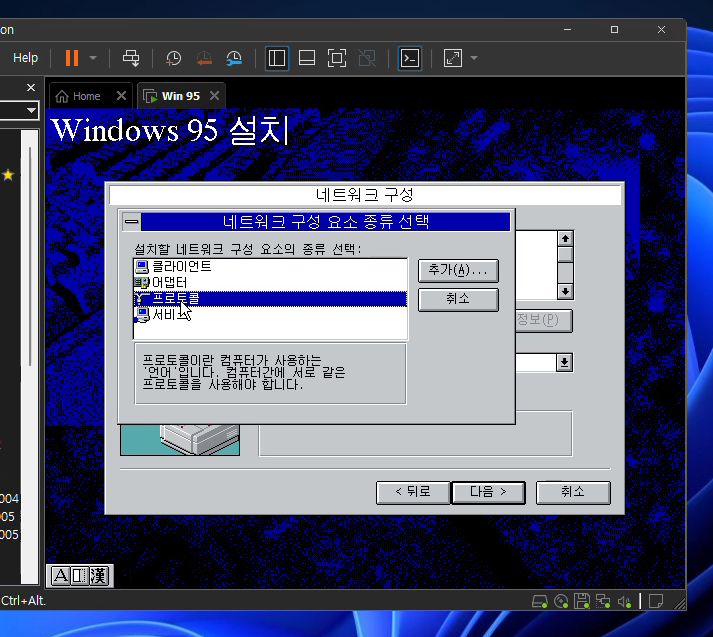Click the yellow favorite star in library
Image resolution: width=713 pixels, height=637 pixels.
(x=8, y=175)
